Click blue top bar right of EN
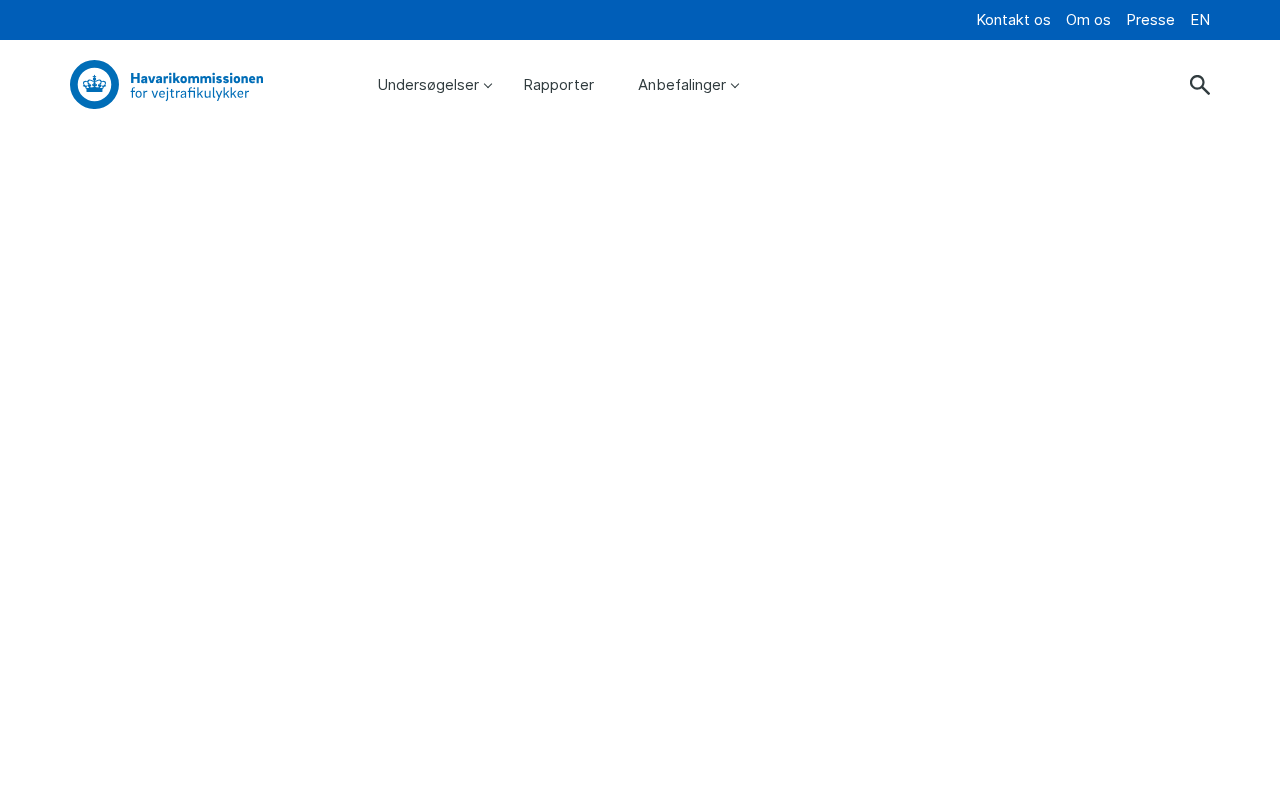This screenshot has width=1280, height=800. 1248,20
